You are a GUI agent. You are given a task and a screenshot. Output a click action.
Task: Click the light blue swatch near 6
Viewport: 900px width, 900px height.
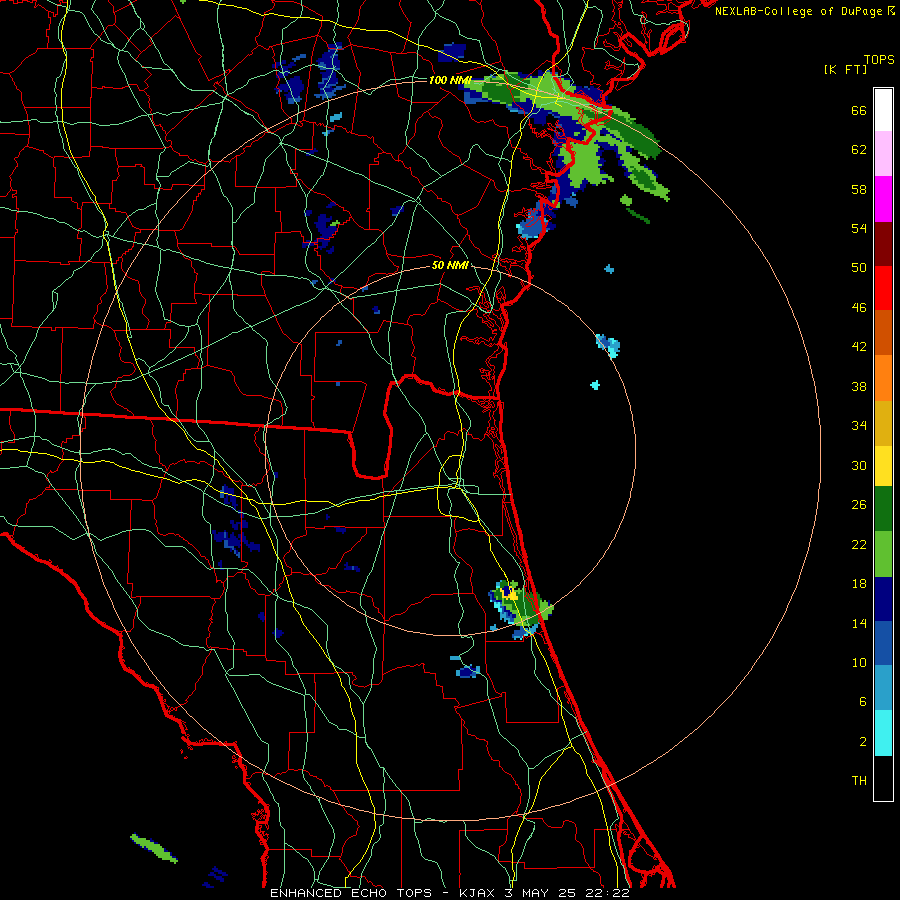click(883, 688)
